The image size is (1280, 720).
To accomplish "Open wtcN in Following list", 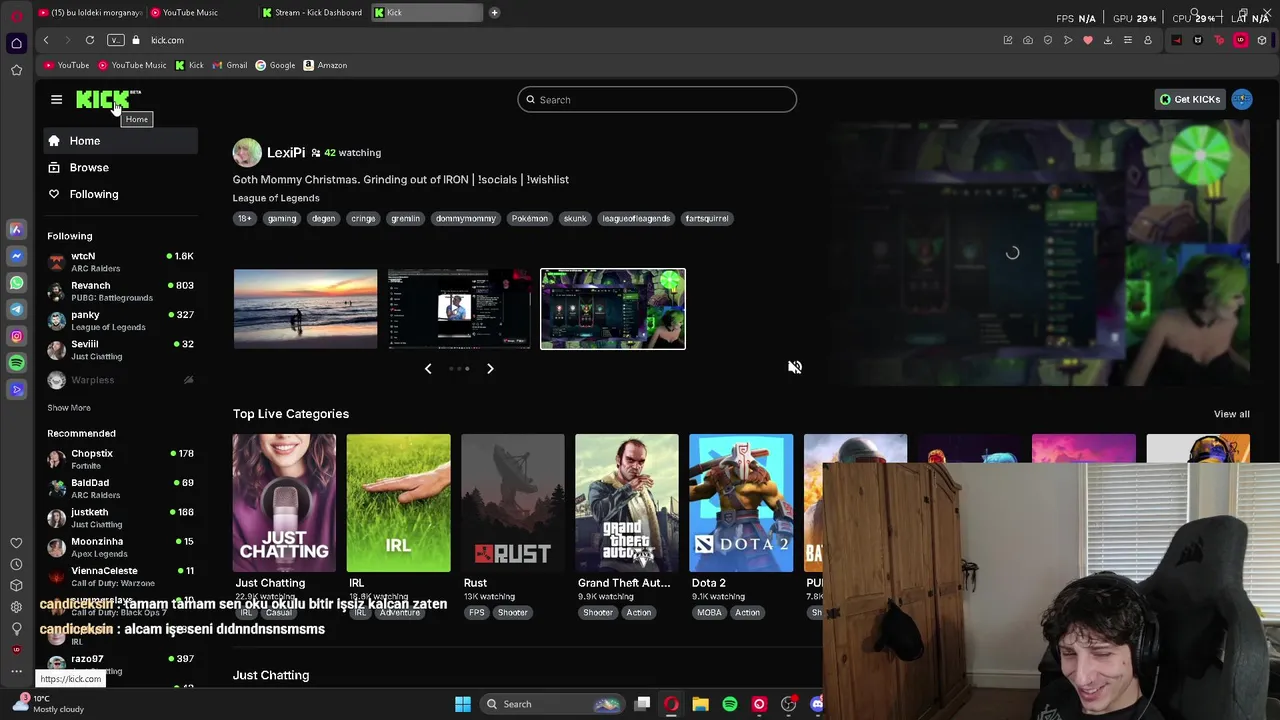I will pos(120,262).
